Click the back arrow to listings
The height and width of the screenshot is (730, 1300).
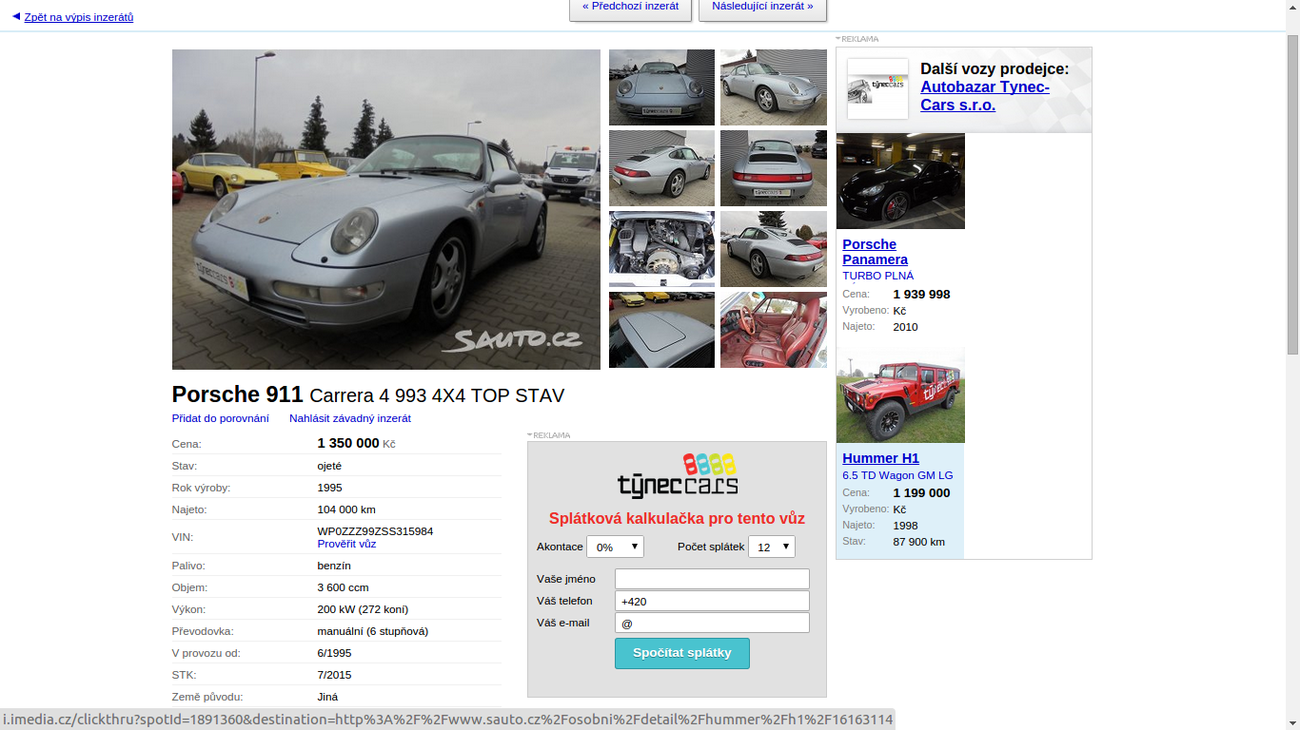[x=16, y=17]
